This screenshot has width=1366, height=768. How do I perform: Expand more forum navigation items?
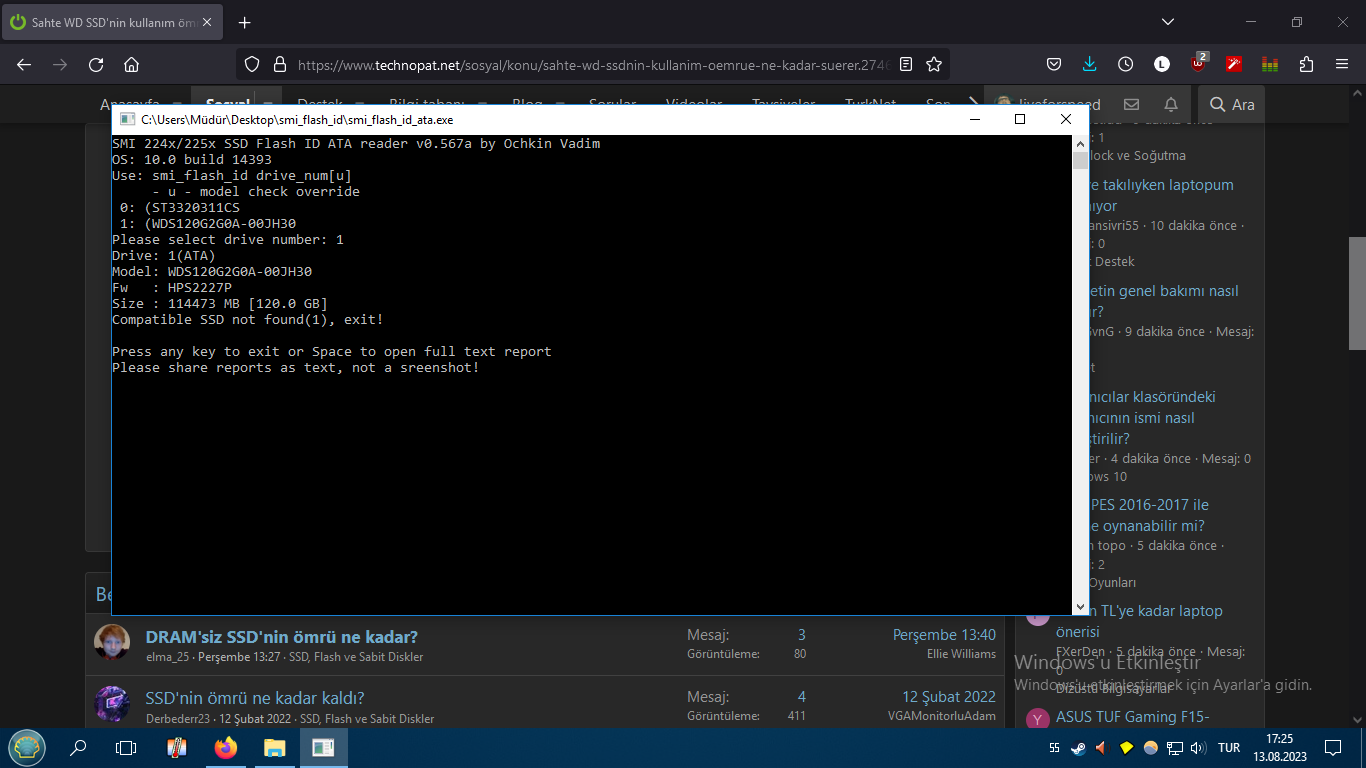[x=974, y=103]
